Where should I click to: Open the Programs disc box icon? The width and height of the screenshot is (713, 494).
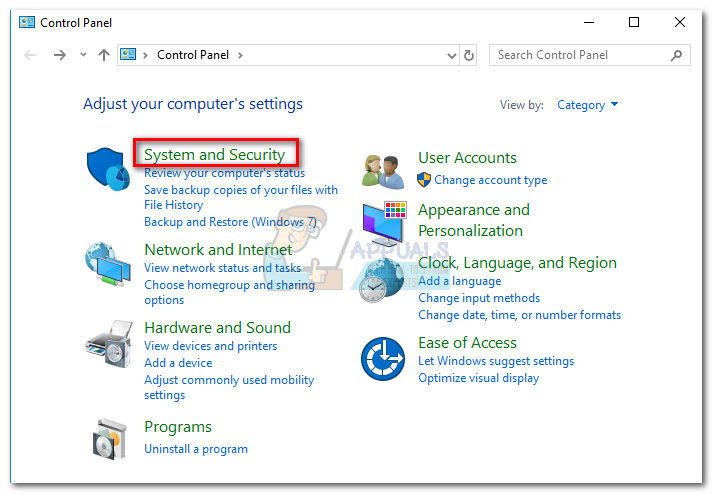[x=107, y=438]
